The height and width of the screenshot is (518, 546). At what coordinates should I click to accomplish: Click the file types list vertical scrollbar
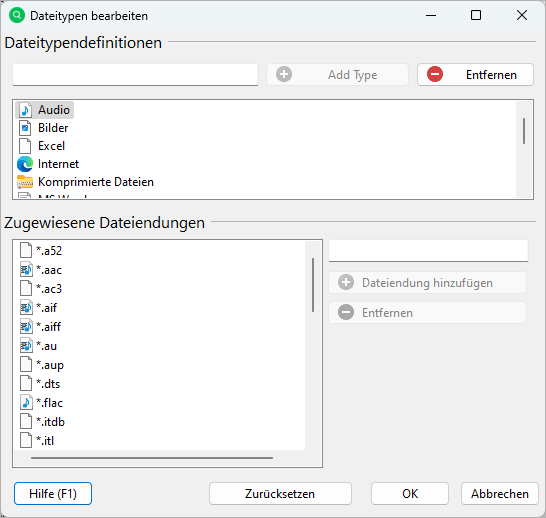pyautogui.click(x=524, y=131)
